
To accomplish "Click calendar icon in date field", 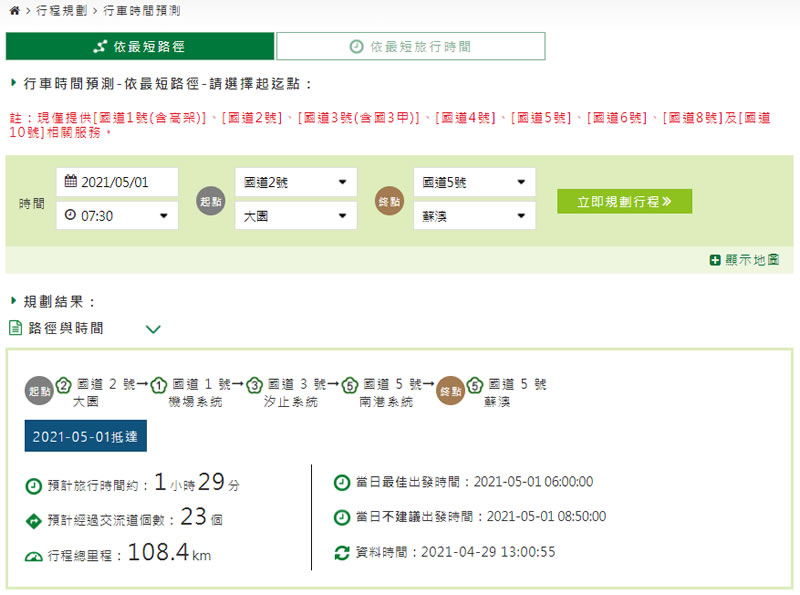I will (x=70, y=181).
